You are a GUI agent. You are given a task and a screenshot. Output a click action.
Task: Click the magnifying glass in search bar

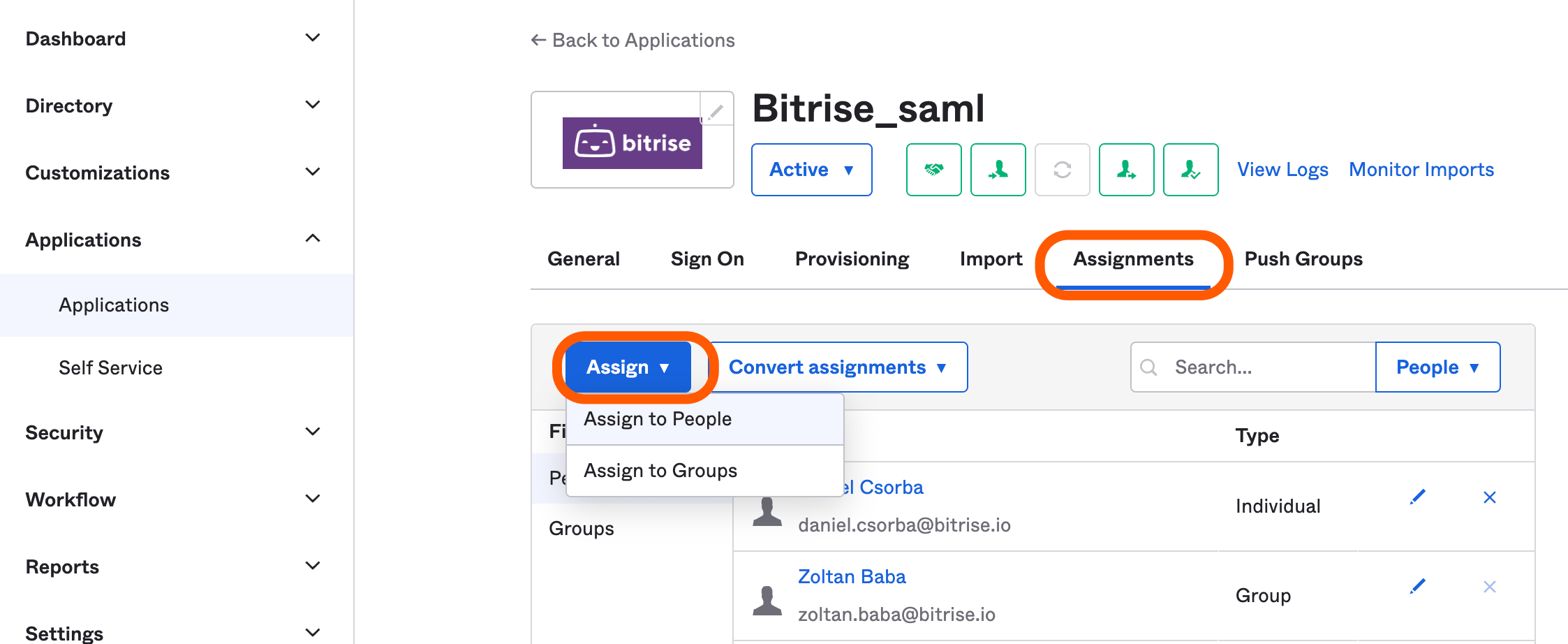1149,367
